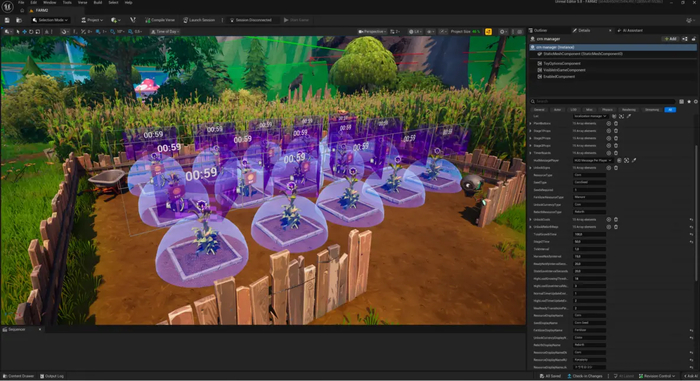Expand the UnlockCosts array

tap(531, 220)
